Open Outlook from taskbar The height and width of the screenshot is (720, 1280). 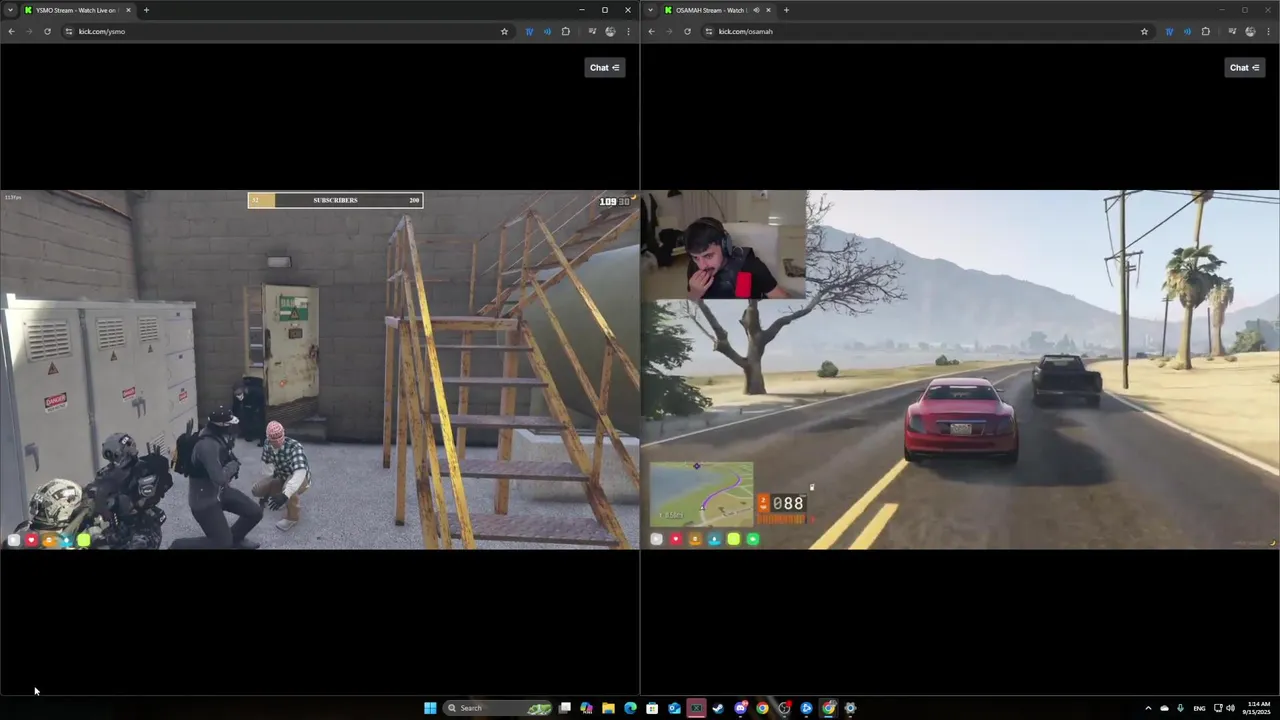tap(674, 708)
